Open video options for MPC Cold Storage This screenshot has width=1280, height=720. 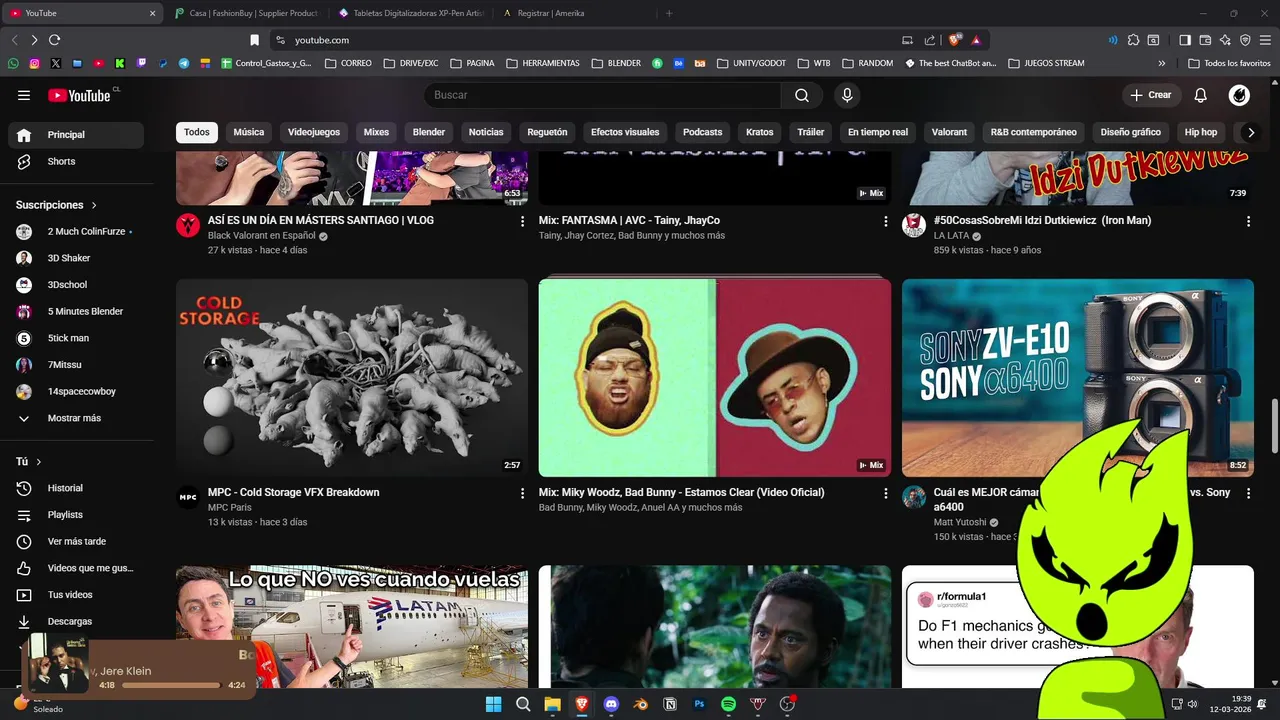click(x=522, y=493)
